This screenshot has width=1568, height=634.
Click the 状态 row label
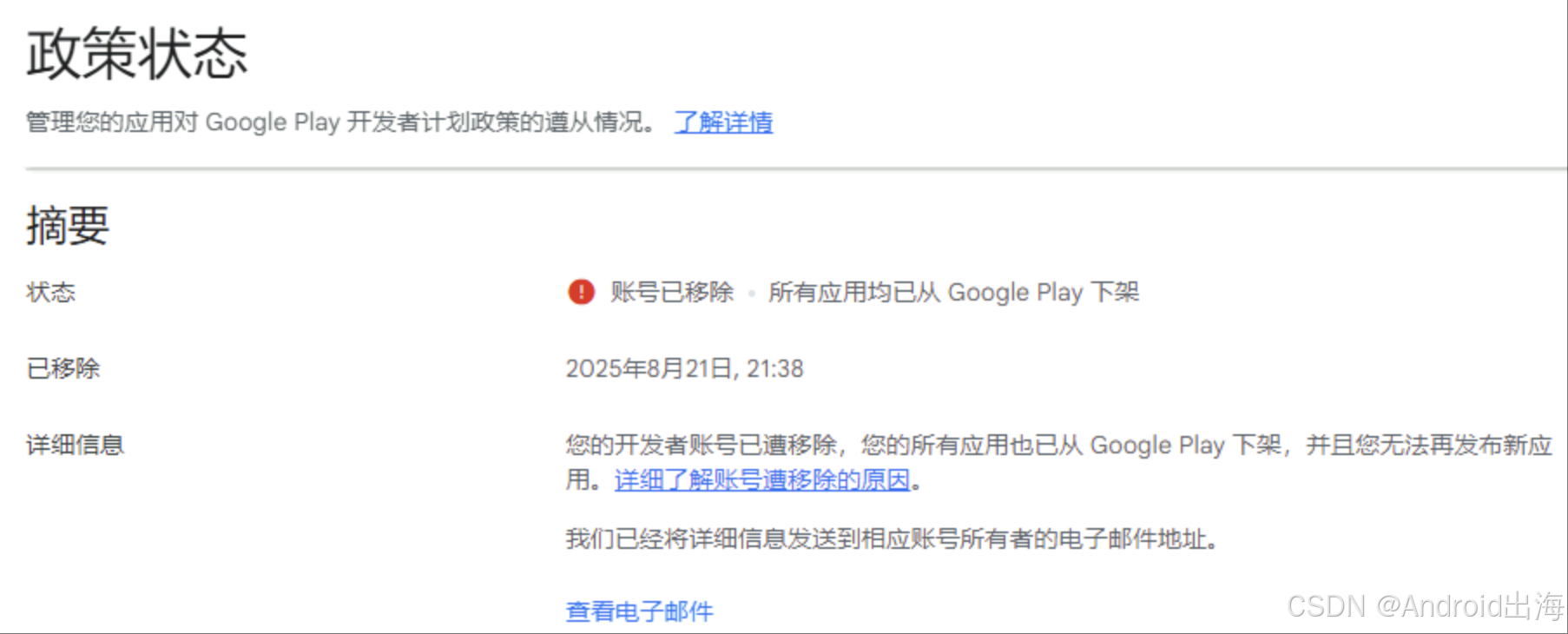[x=51, y=293]
